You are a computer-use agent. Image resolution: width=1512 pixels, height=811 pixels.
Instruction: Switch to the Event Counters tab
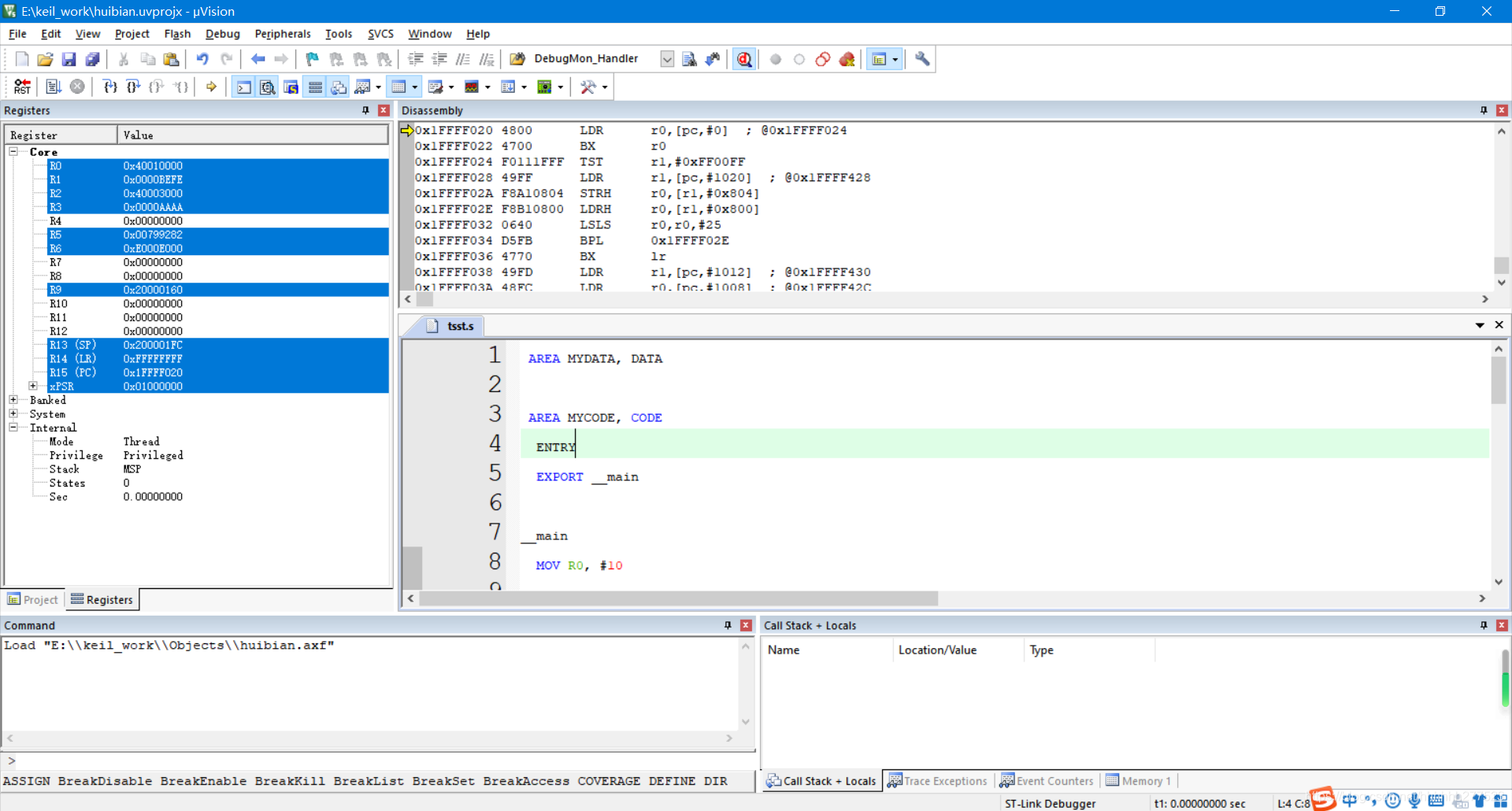coord(1047,781)
